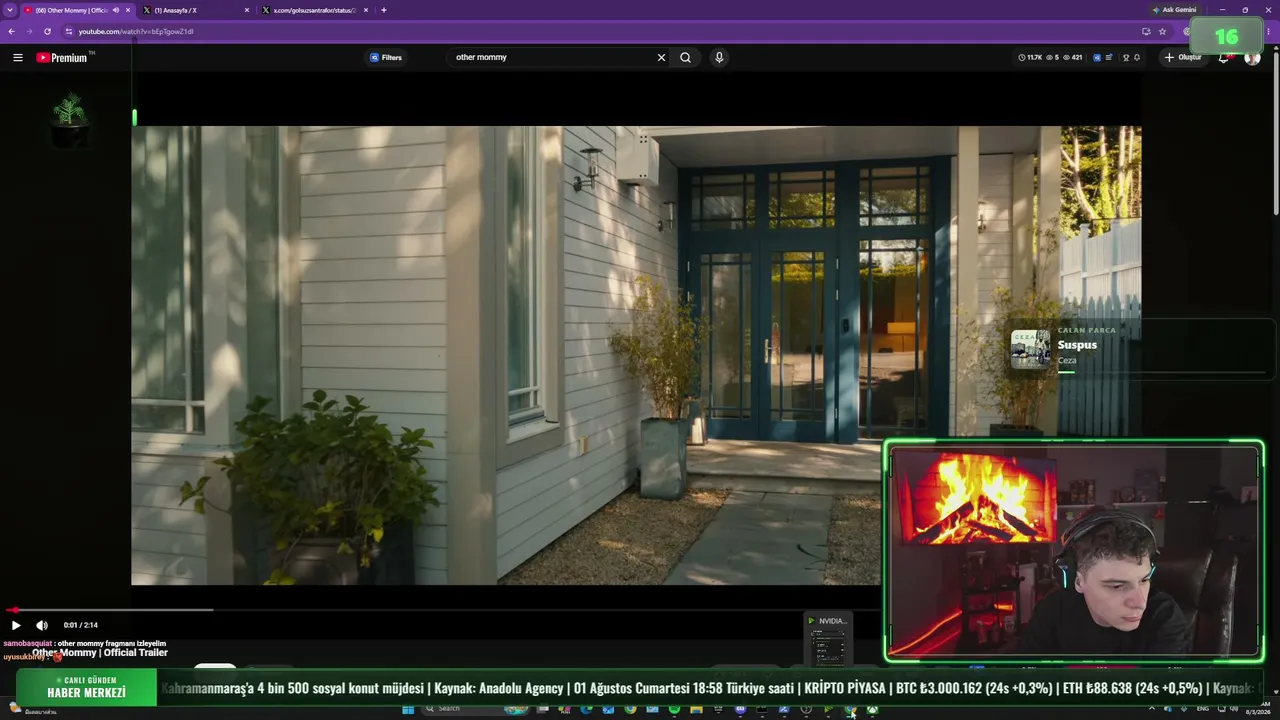Expand the tab search dropdown arrow
The image size is (1280, 720).
pyautogui.click(x=9, y=10)
